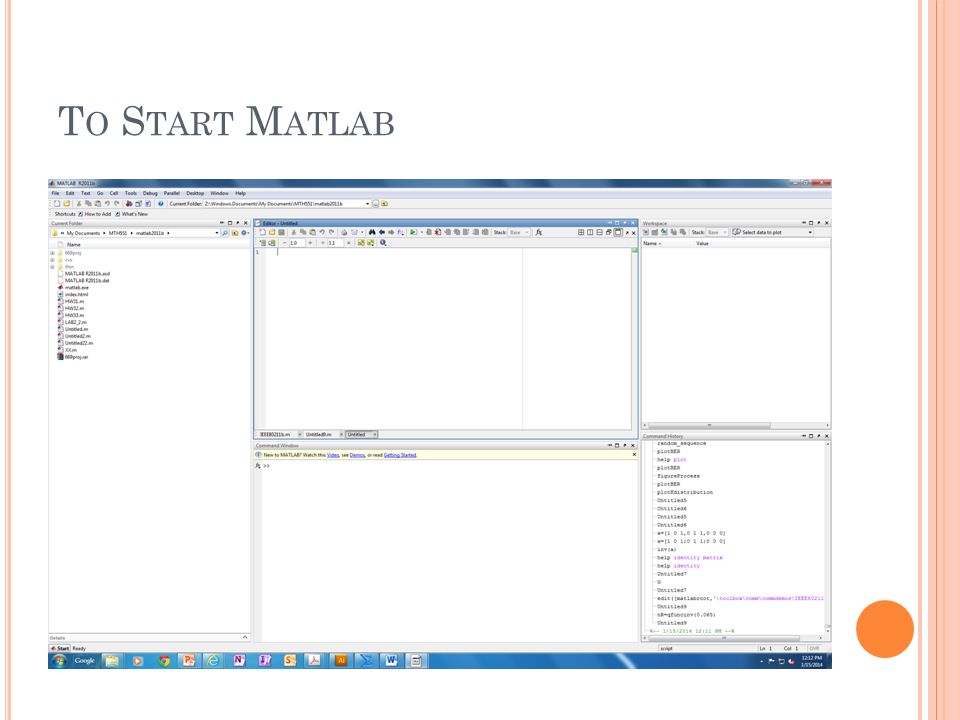This screenshot has height=720, width=960.
Task: Open the Desktop menu
Action: point(195,193)
